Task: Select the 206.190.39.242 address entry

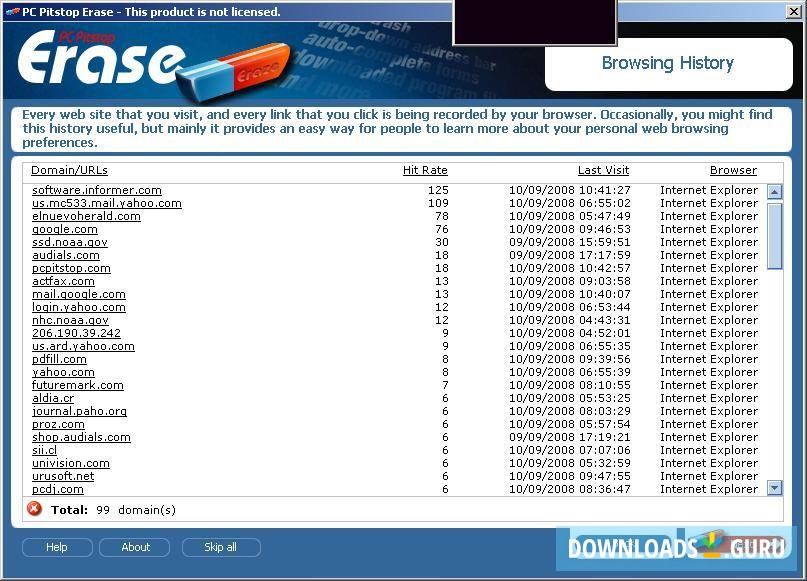Action: point(76,333)
